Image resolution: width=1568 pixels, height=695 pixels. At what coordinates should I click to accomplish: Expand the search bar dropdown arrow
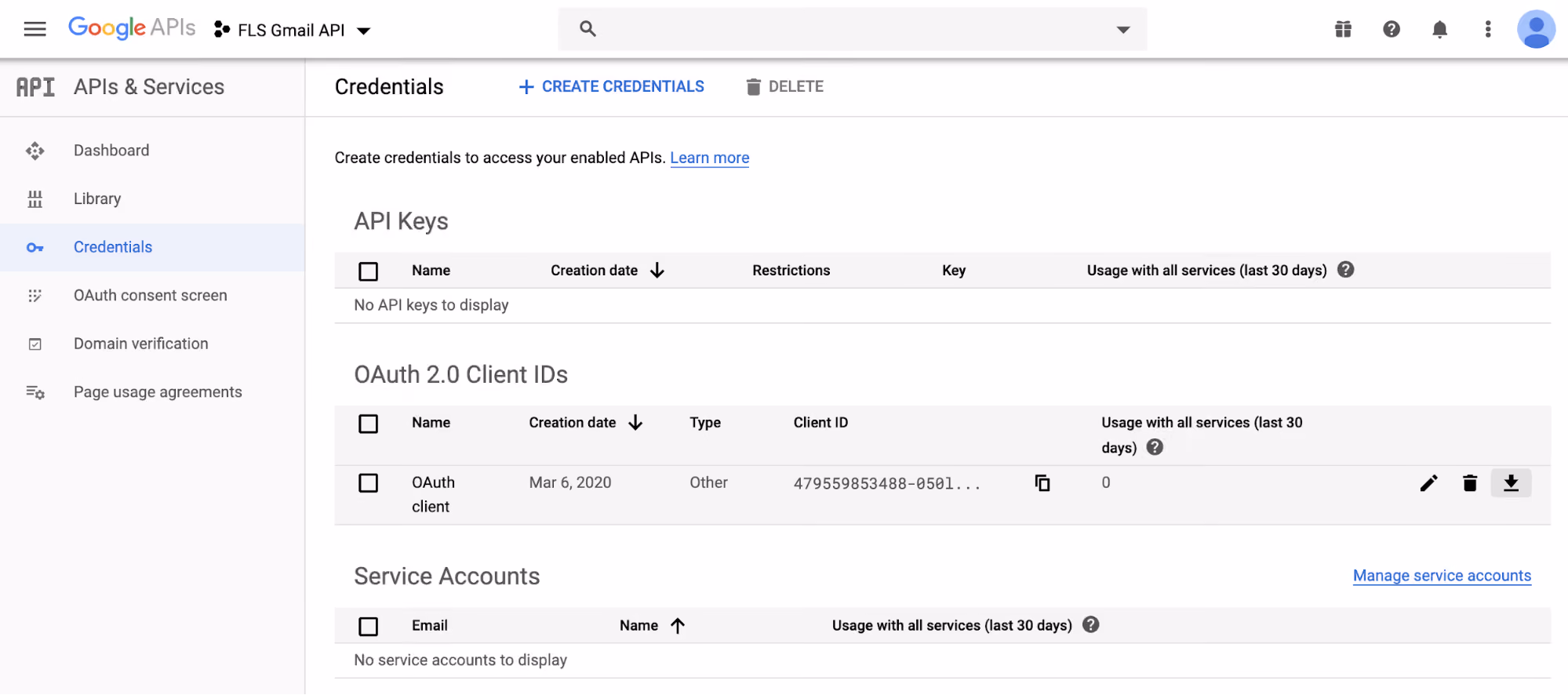(x=1123, y=30)
